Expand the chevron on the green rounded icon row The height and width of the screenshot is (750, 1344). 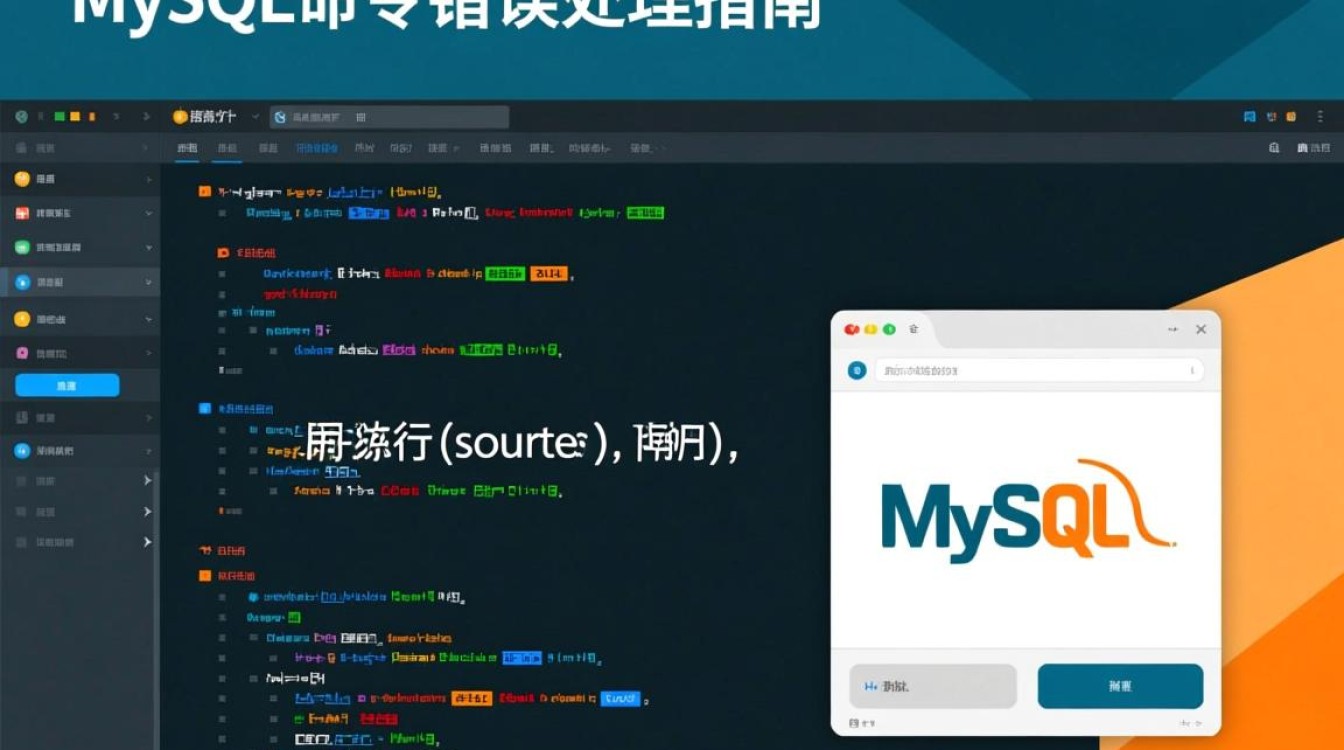point(148,247)
